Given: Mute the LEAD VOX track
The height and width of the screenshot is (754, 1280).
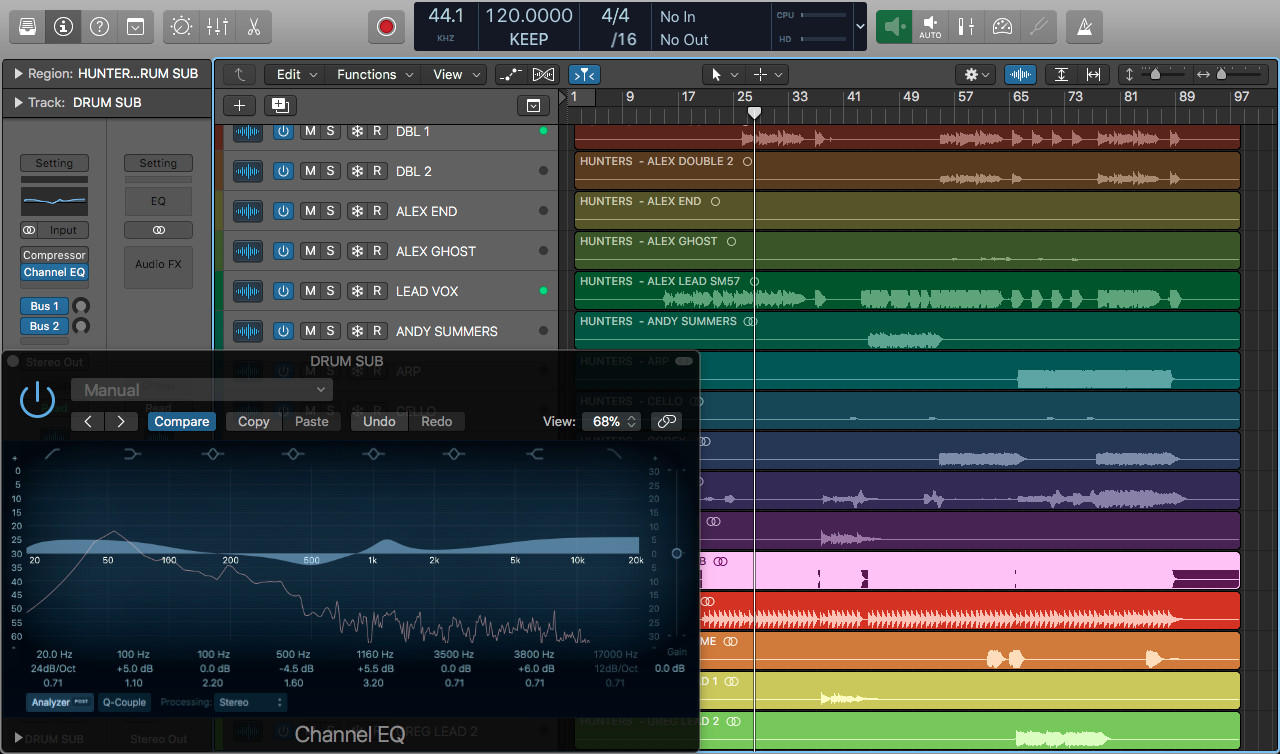Looking at the screenshot, I should [310, 291].
